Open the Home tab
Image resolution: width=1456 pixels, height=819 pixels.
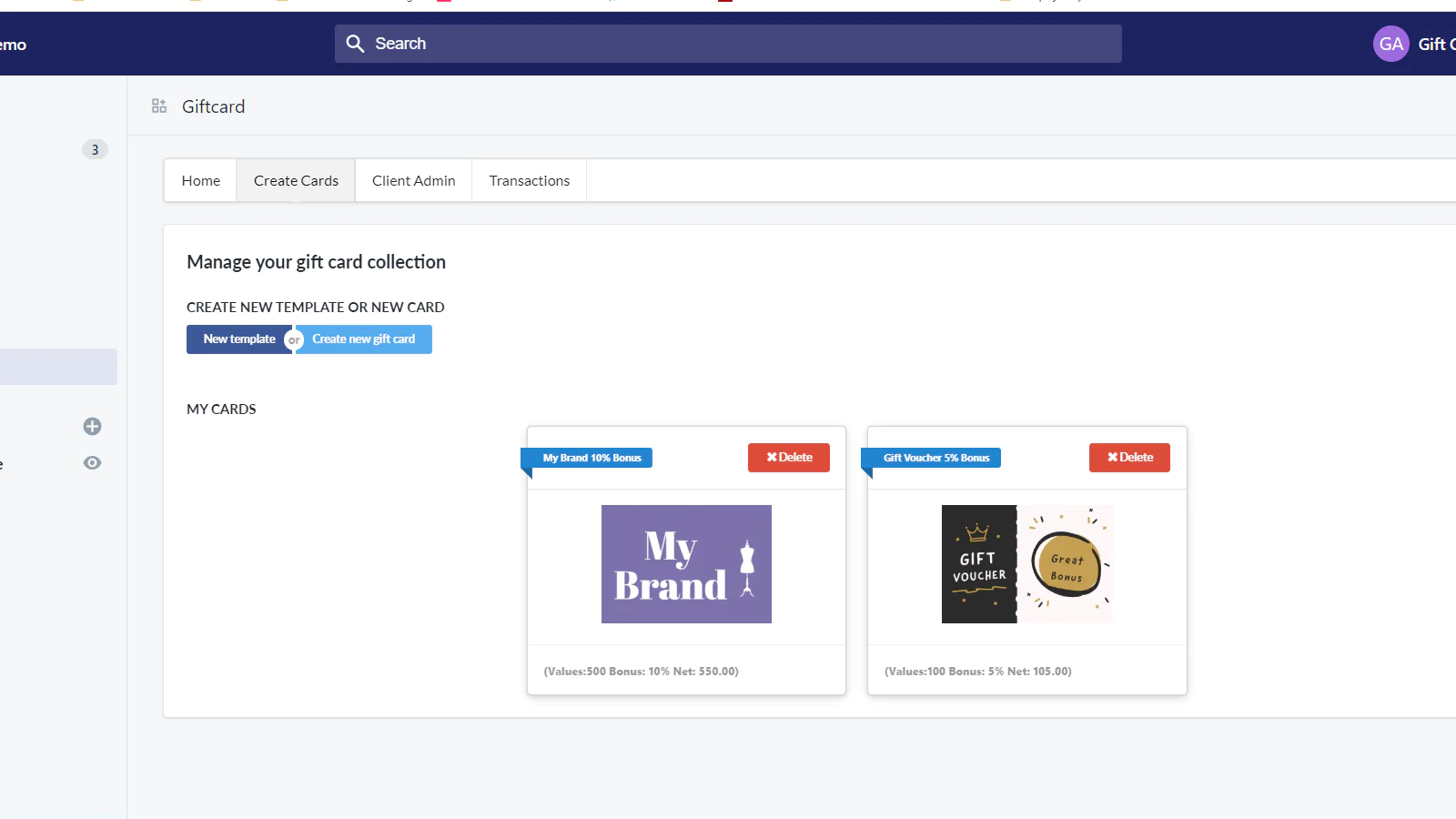coord(200,181)
